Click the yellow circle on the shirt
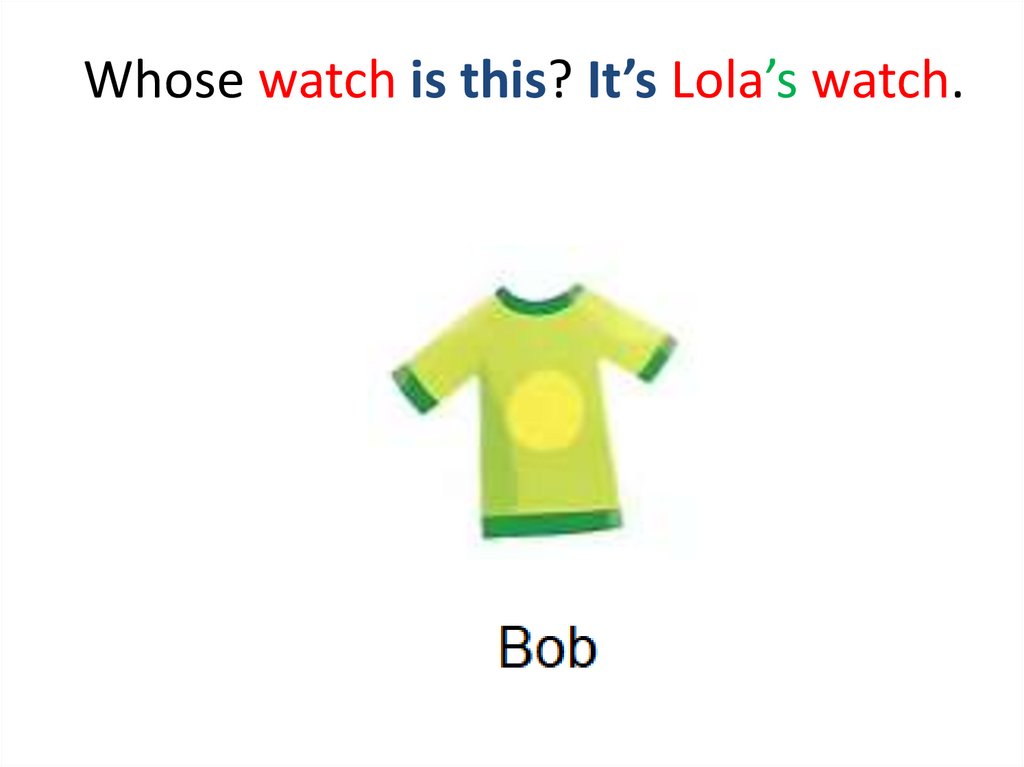Screen dimensions: 1024x767 pos(545,409)
